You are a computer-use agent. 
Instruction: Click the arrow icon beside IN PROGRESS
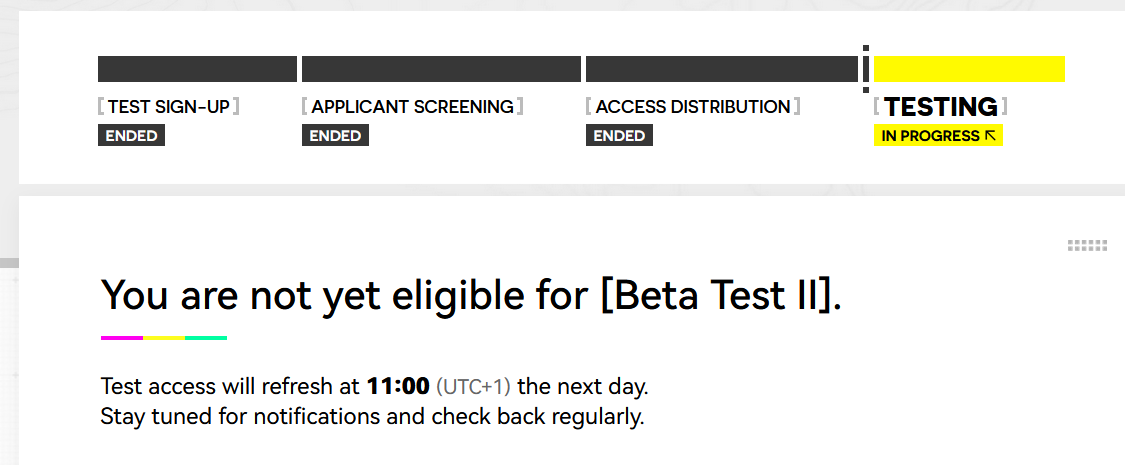tap(990, 136)
